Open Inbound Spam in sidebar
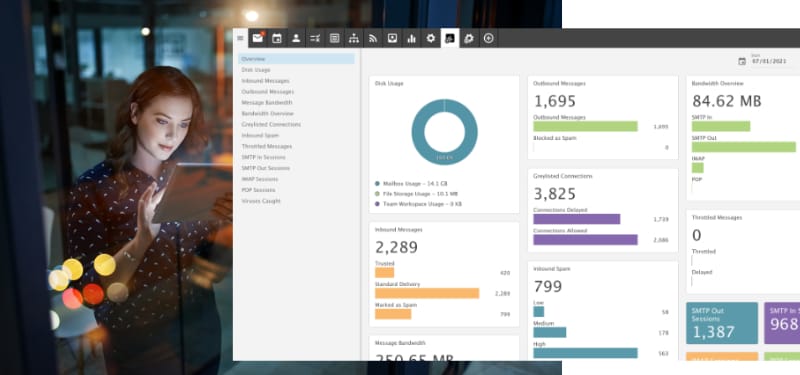Screen dimensions: 800x375 [x=296, y=135]
